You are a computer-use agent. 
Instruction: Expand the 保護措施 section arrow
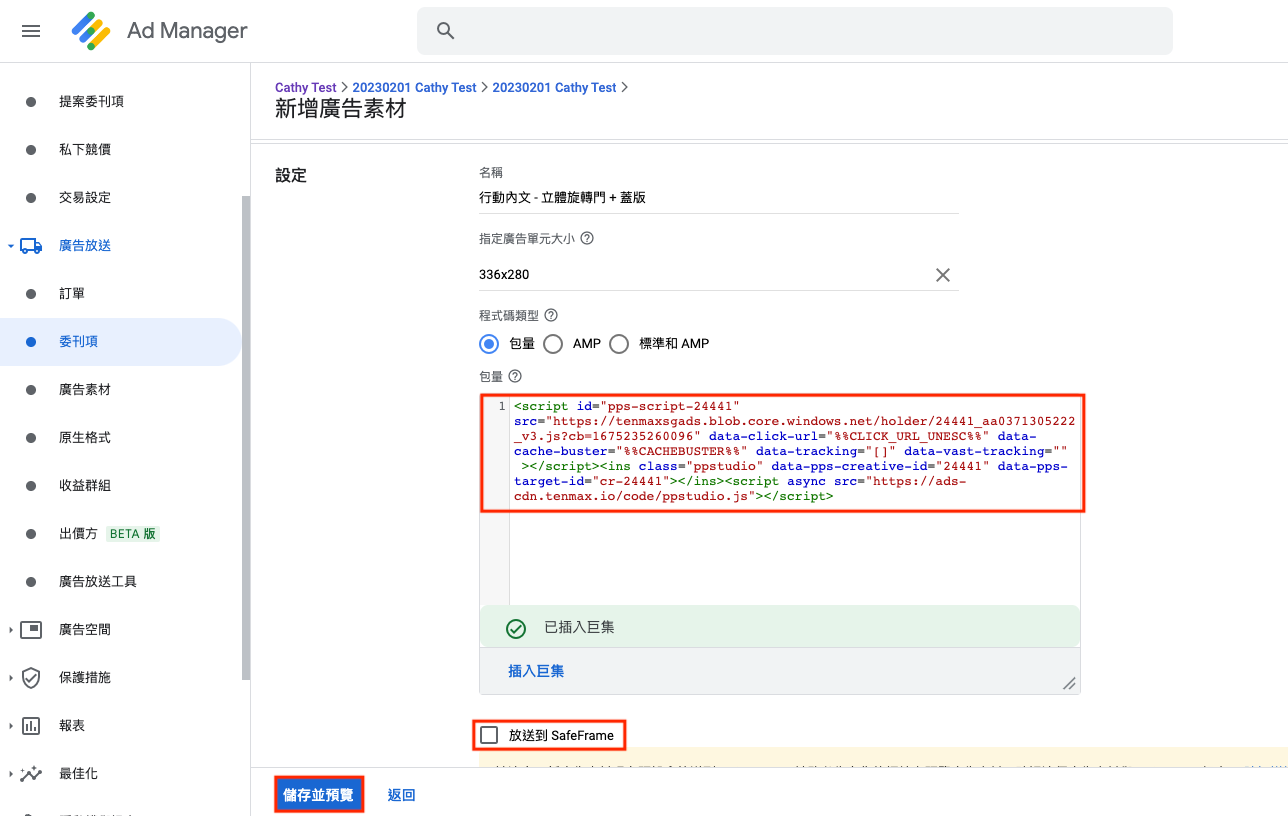point(11,677)
